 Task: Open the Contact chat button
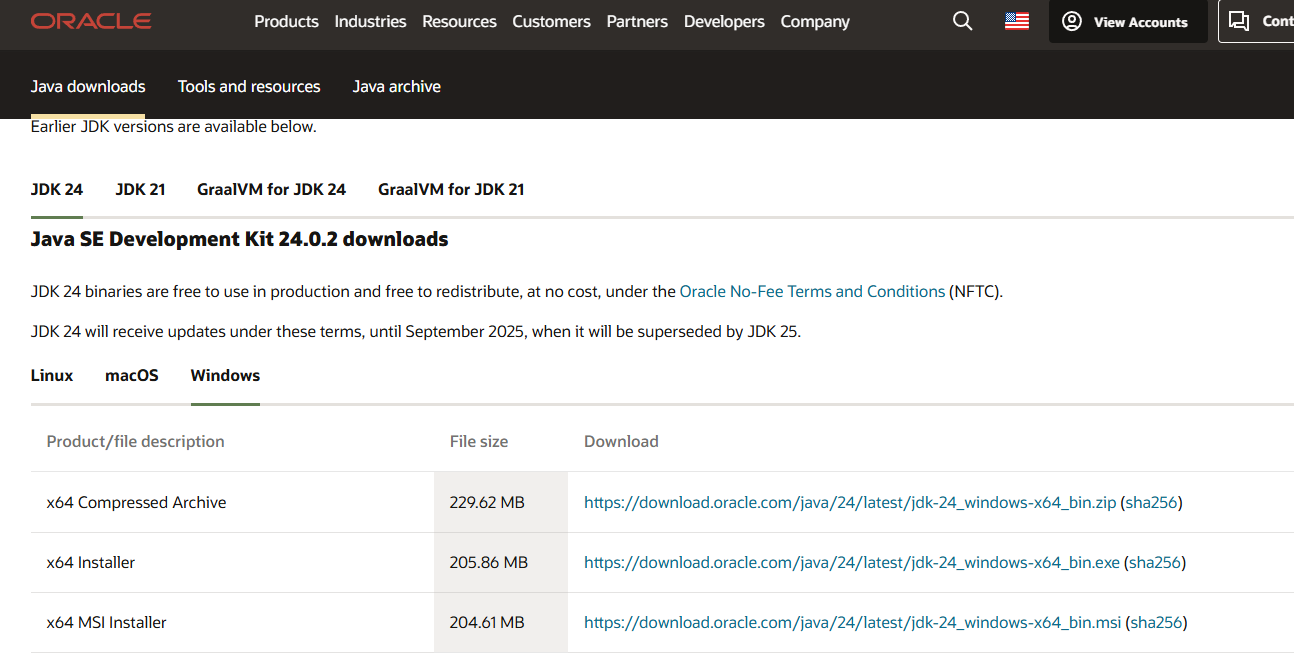[1258, 22]
